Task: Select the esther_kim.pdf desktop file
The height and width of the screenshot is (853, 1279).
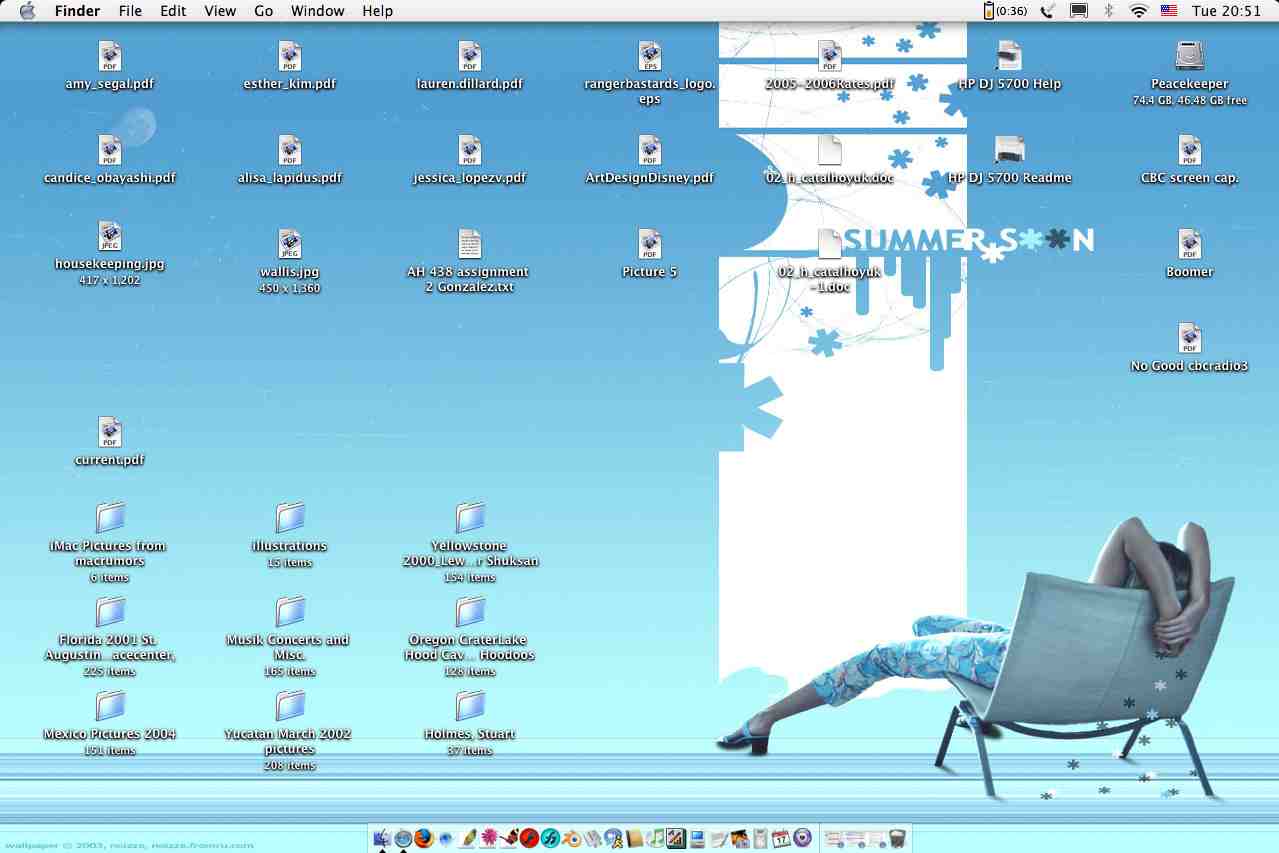Action: (290, 57)
